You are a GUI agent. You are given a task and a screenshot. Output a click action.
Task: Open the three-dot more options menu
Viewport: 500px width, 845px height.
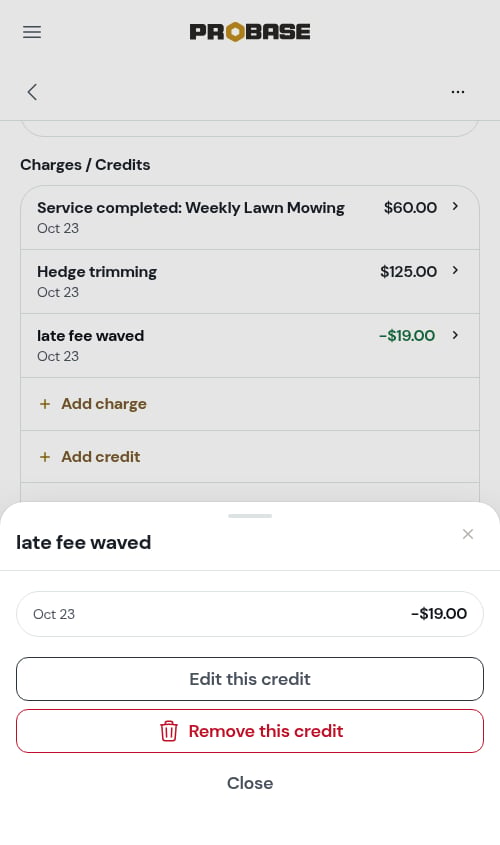pyautogui.click(x=458, y=92)
